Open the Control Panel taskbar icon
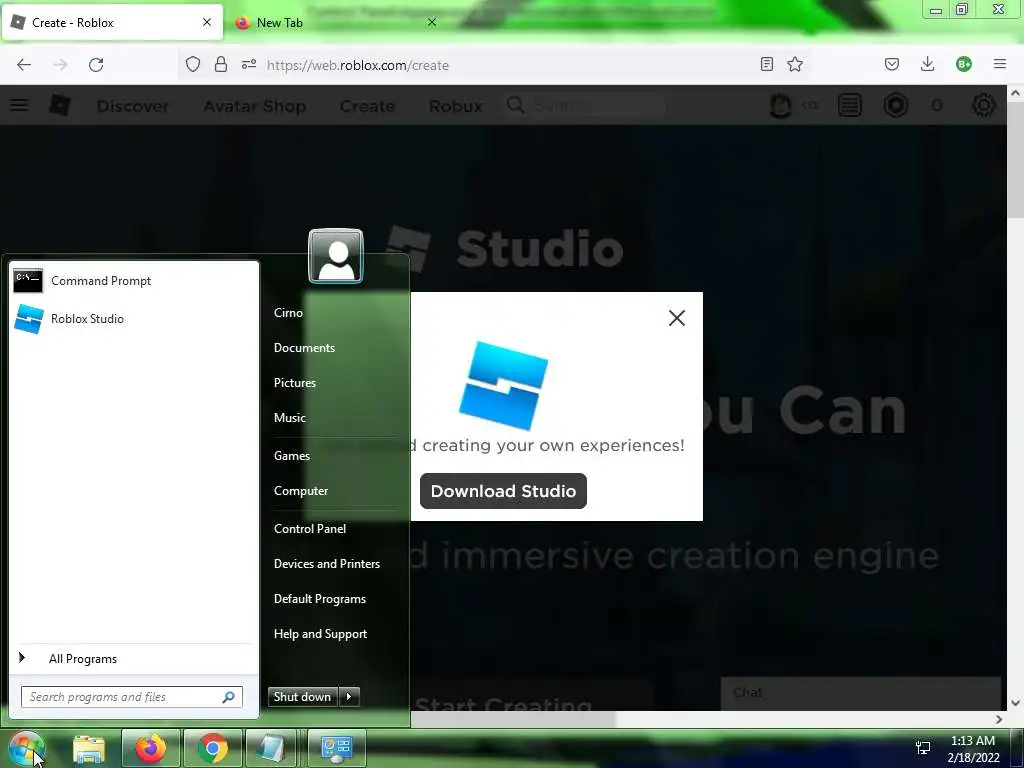The height and width of the screenshot is (768, 1024). click(337, 748)
